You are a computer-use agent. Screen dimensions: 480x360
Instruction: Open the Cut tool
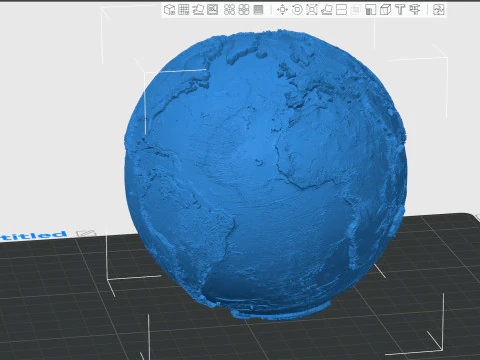click(x=341, y=10)
